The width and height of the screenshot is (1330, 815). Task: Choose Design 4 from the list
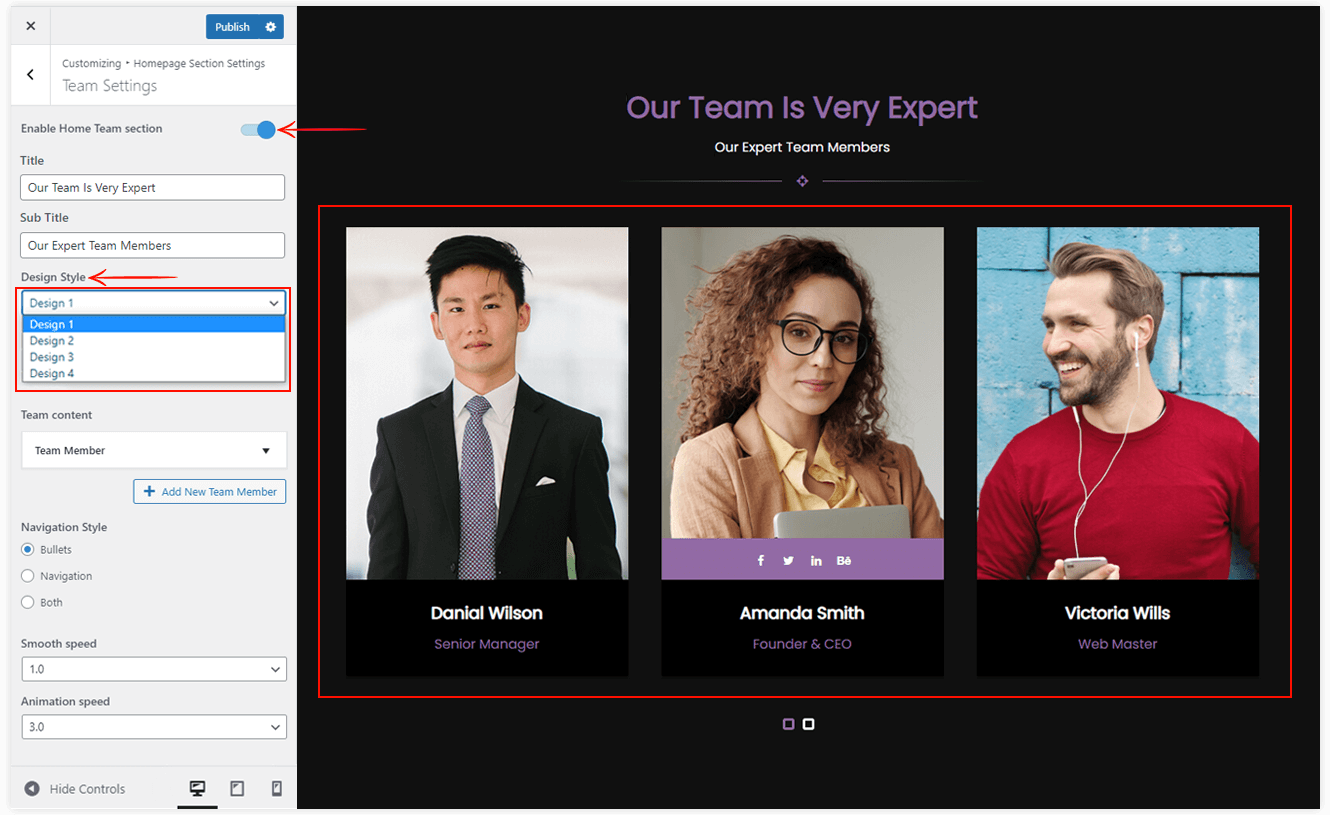click(x=154, y=373)
